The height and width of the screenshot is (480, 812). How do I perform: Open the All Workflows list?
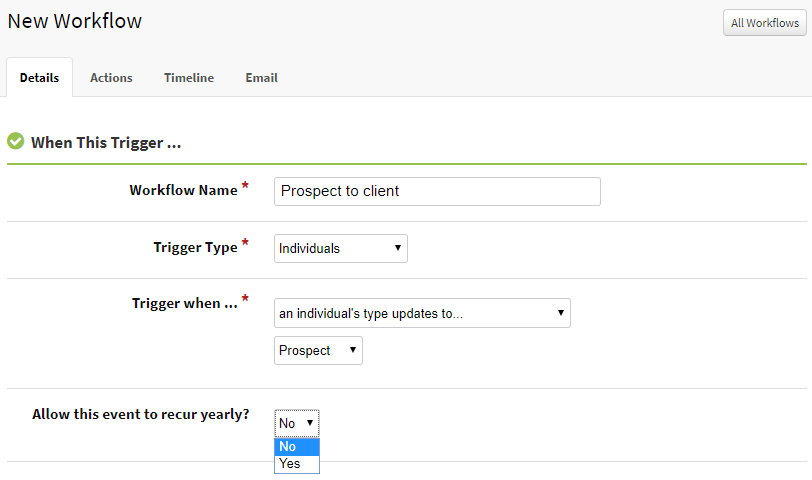[x=764, y=23]
